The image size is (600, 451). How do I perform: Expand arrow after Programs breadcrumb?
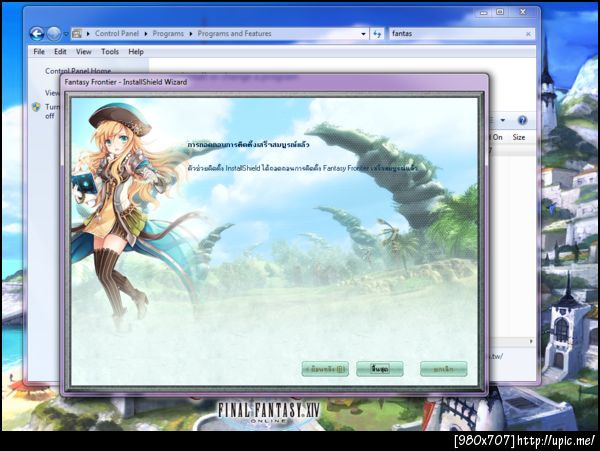coord(191,34)
